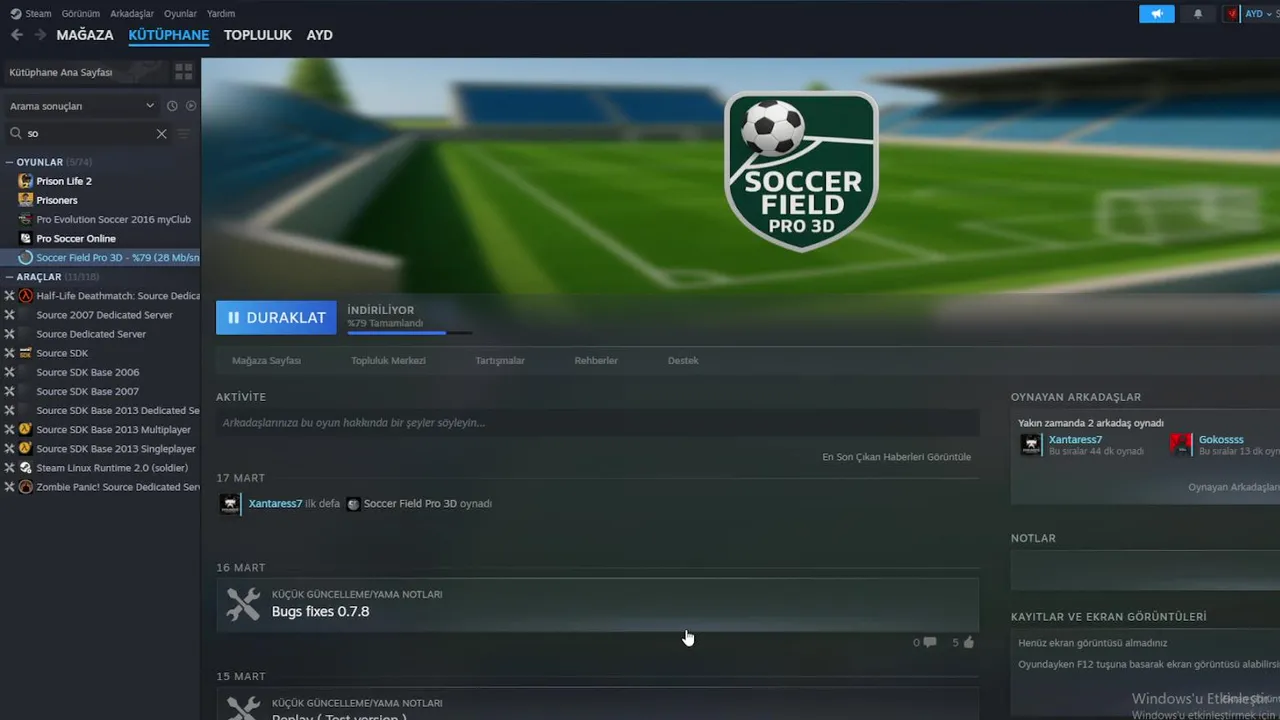
Task: Click the comments icon on Bugs fixes post
Action: pos(930,642)
